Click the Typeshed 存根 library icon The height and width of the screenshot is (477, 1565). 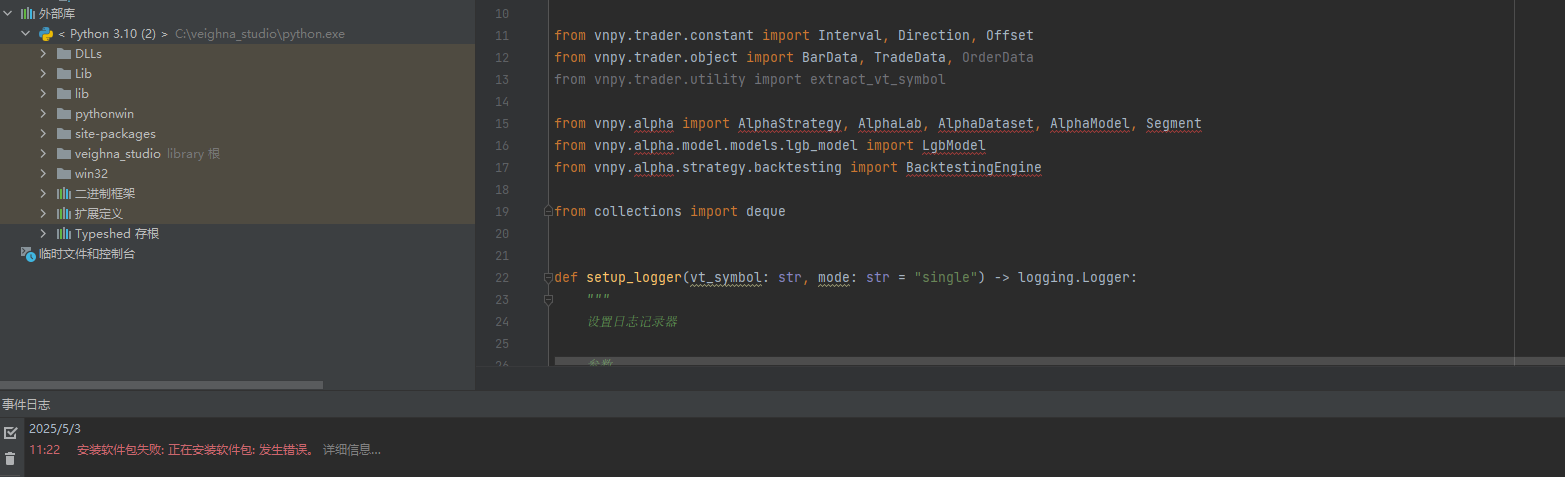(64, 234)
